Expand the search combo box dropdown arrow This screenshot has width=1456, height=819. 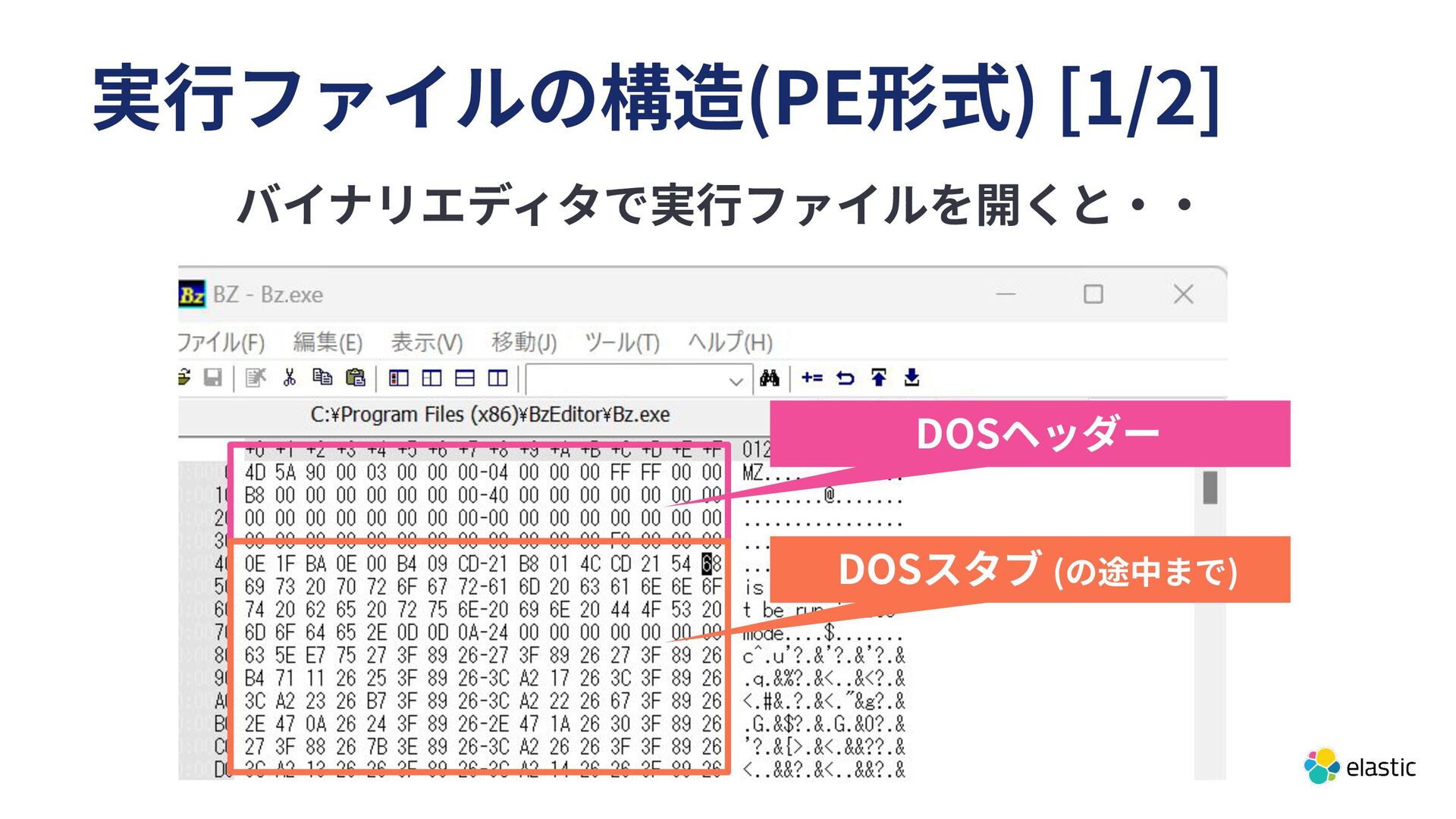coord(735,381)
